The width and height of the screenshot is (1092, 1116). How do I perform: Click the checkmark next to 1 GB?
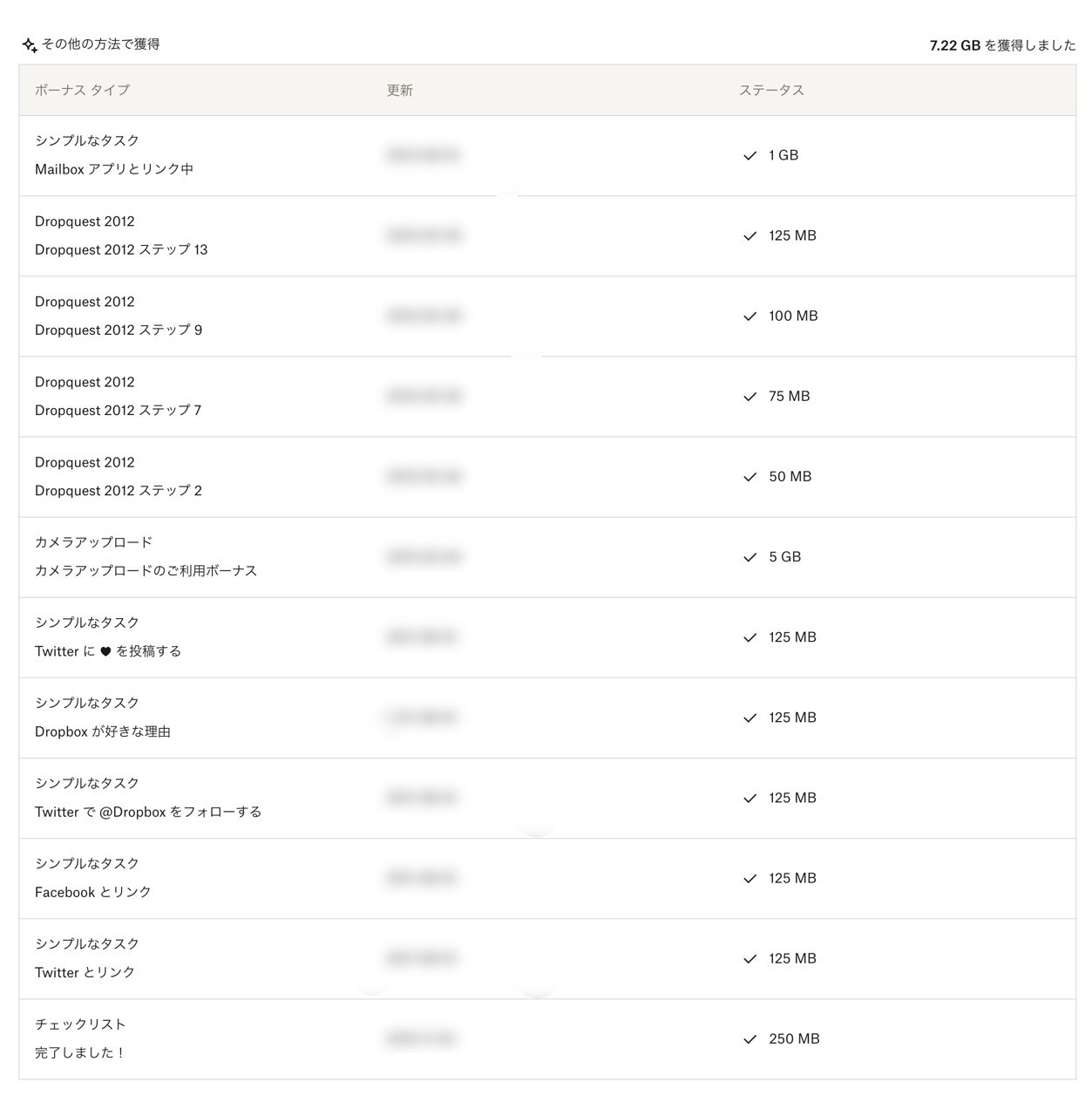point(749,156)
